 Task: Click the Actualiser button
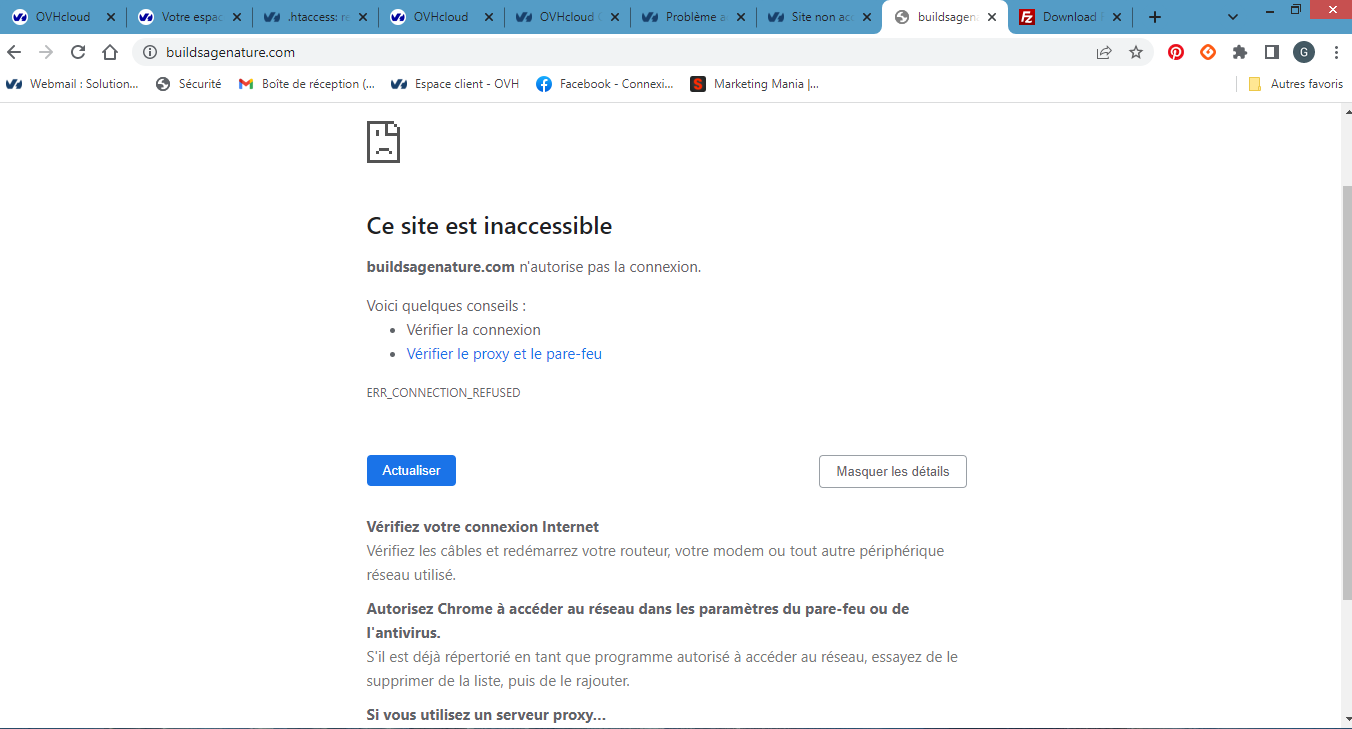(x=411, y=471)
